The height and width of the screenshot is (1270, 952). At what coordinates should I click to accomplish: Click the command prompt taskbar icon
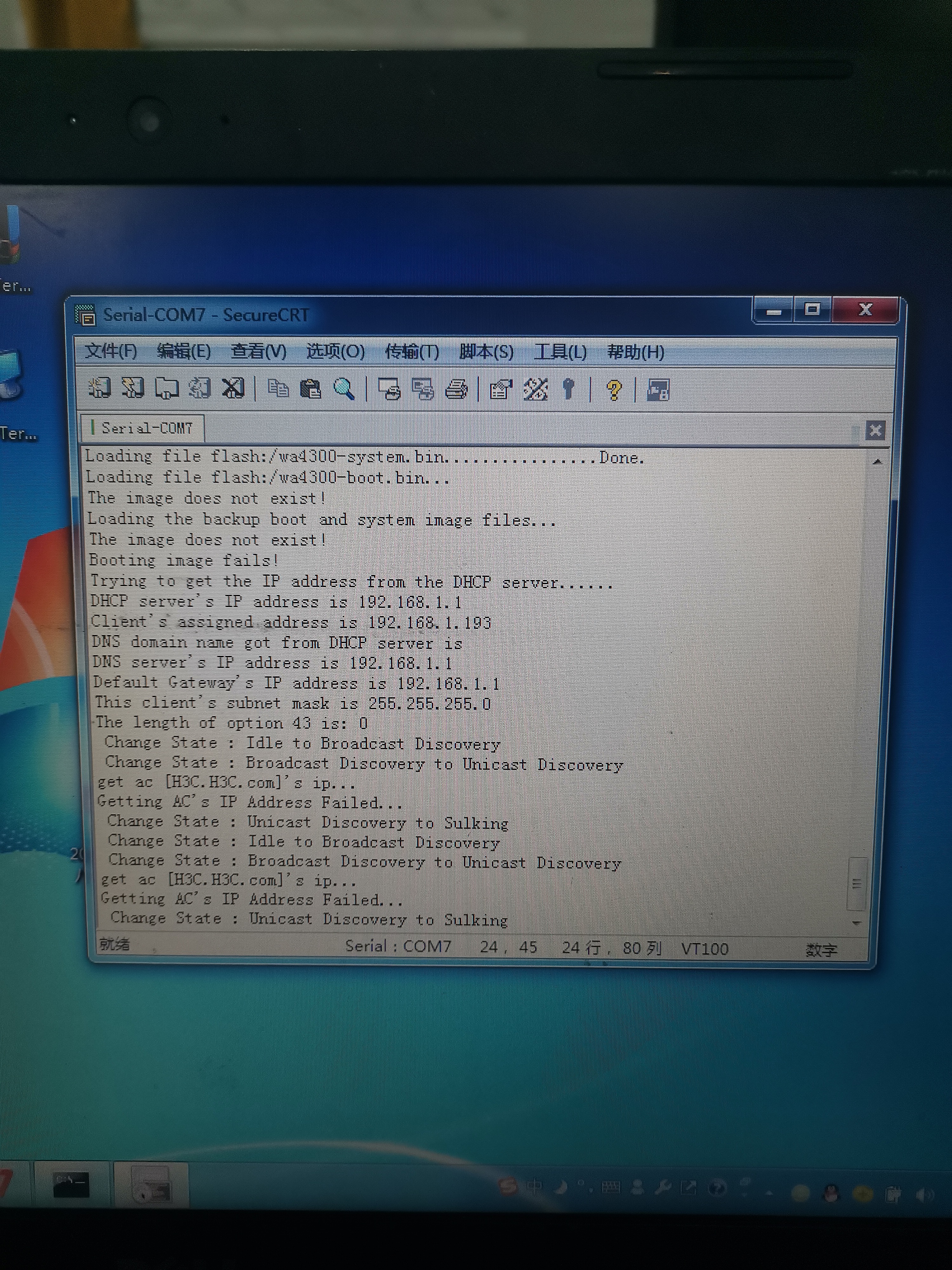(x=71, y=1185)
